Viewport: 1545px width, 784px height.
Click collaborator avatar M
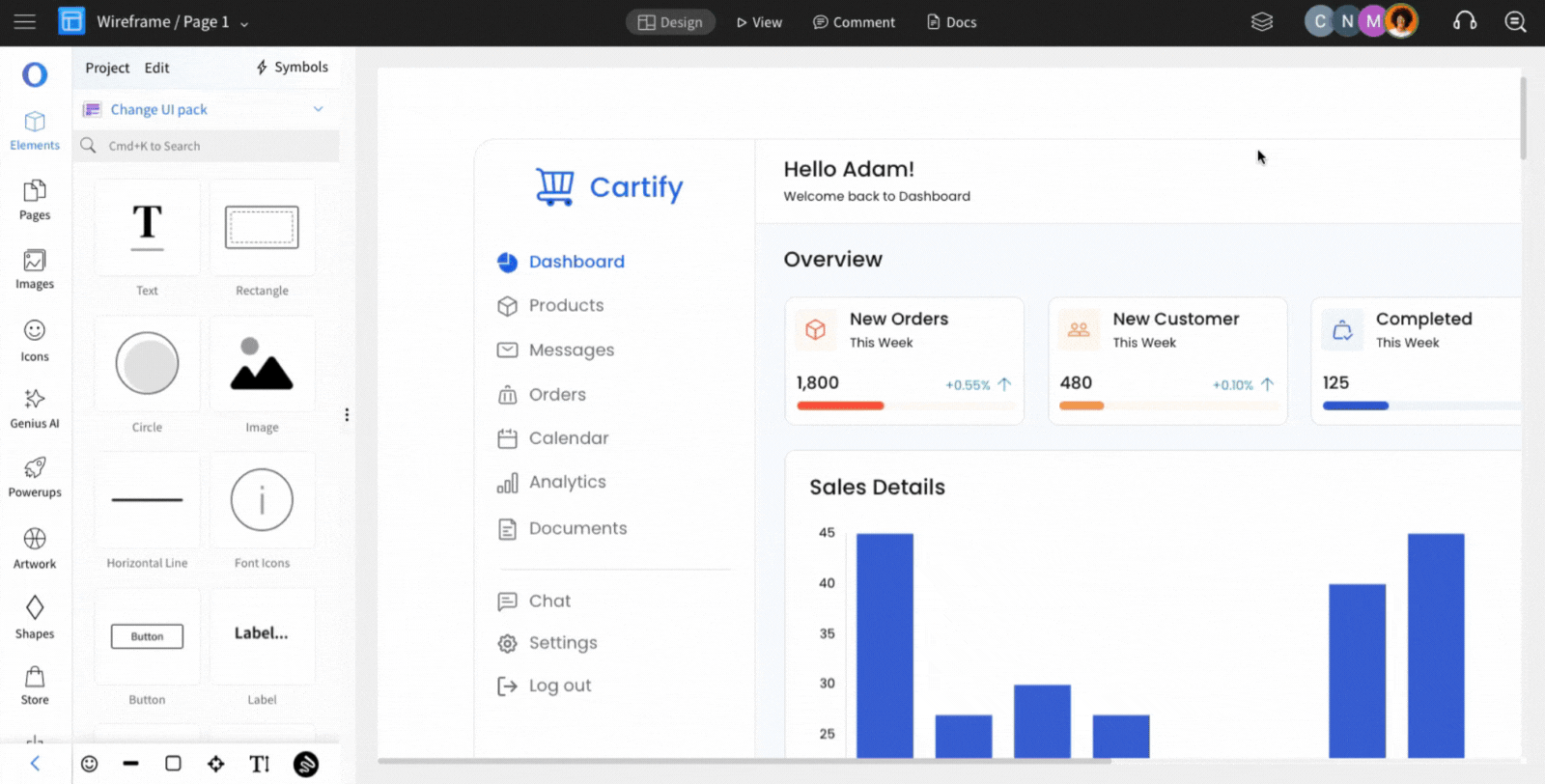click(1372, 21)
